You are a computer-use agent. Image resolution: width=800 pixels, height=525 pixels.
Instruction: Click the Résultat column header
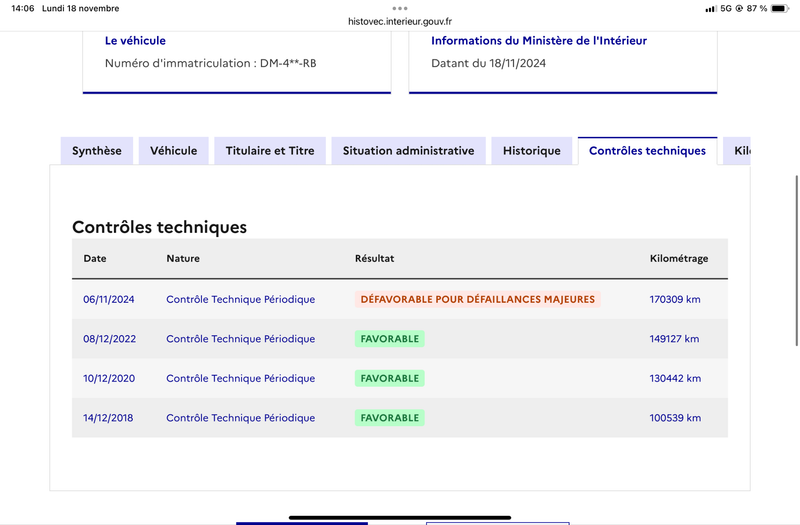click(374, 258)
